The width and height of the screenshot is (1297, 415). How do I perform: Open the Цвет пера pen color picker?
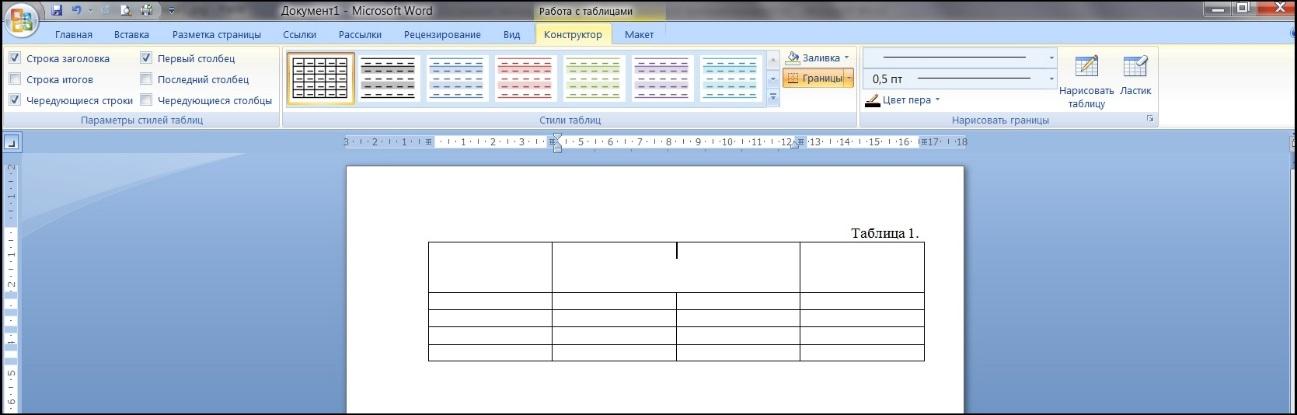click(x=902, y=100)
